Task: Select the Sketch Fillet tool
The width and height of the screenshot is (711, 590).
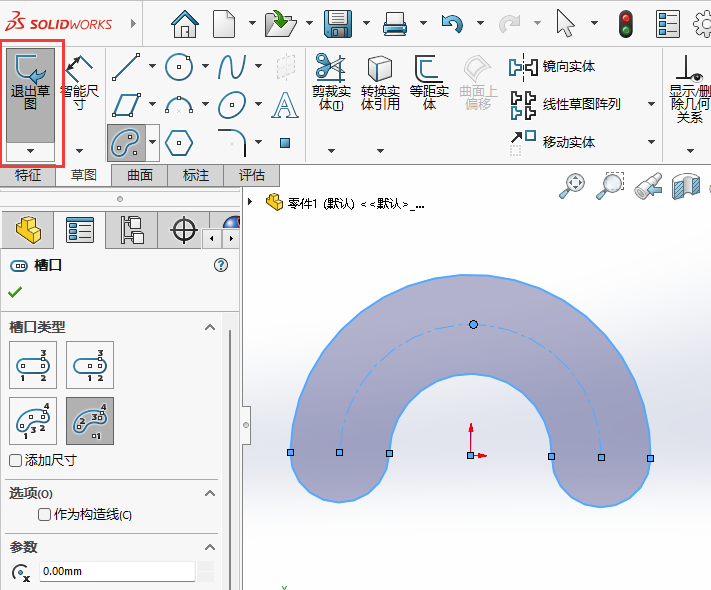Action: (x=232, y=143)
